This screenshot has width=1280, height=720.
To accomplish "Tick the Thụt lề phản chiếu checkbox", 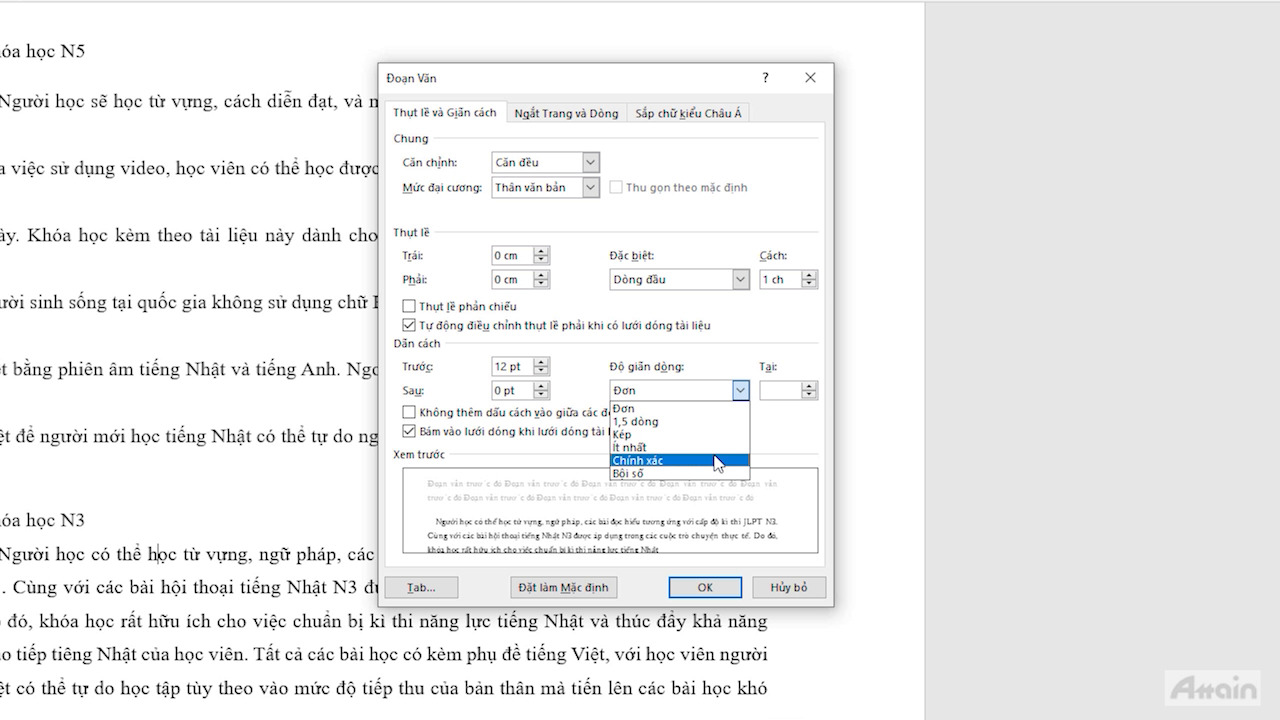I will coord(409,306).
